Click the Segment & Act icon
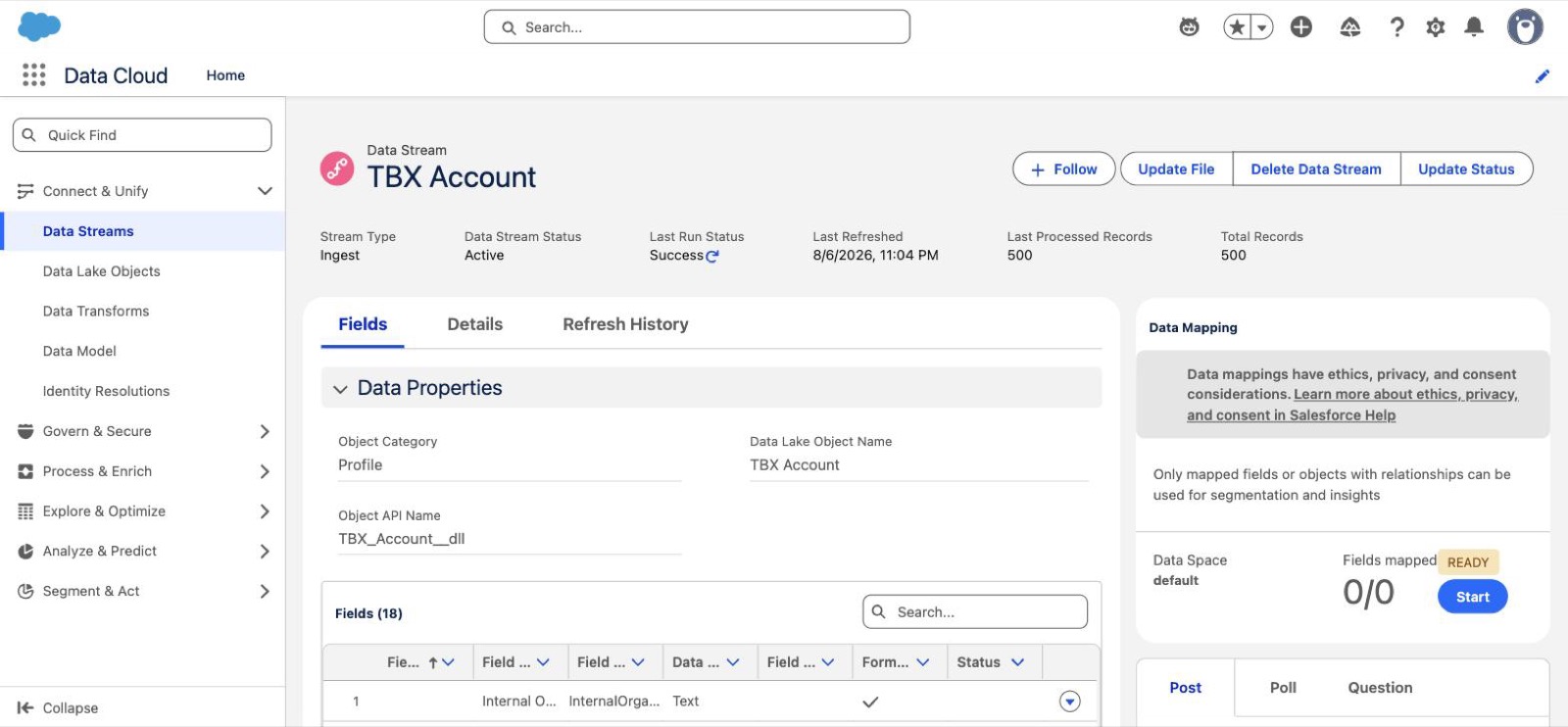The image size is (1568, 727). point(25,592)
